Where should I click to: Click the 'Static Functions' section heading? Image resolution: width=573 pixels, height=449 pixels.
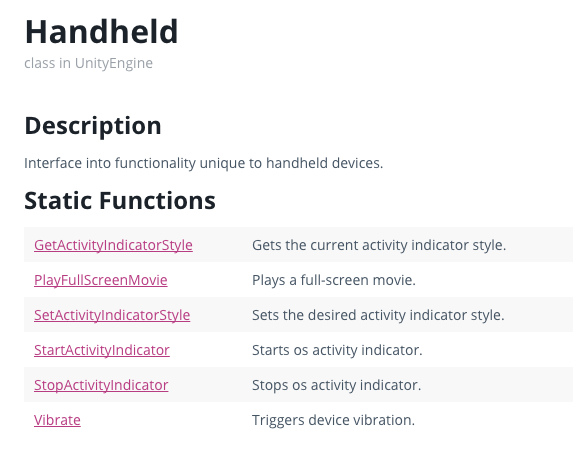pos(120,201)
